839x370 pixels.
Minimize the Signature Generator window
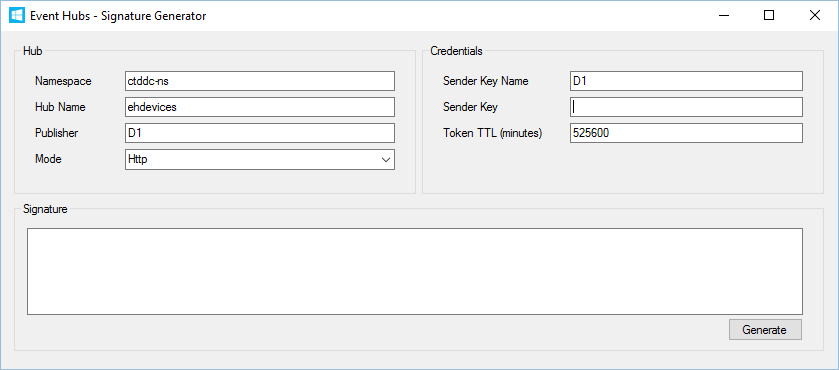(x=723, y=16)
